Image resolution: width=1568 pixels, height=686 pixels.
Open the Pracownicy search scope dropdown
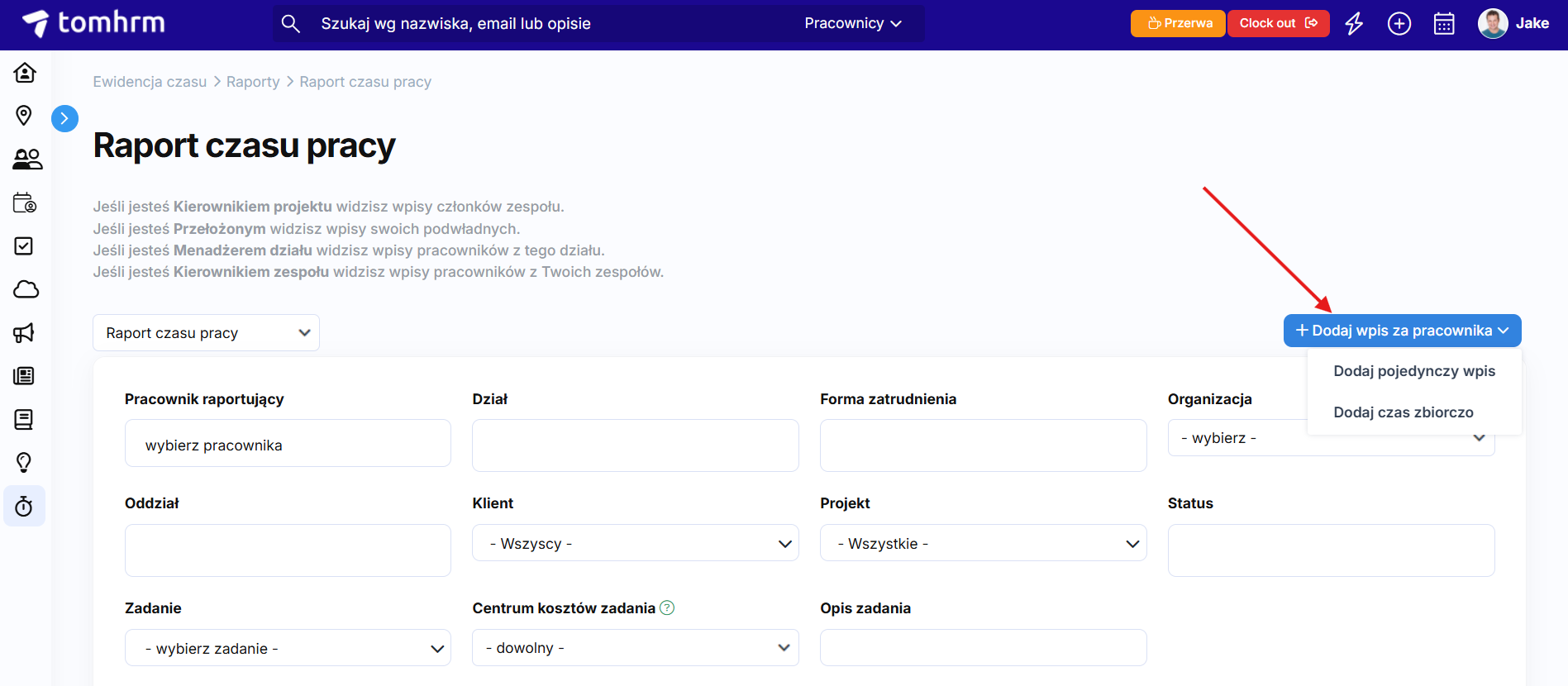852,24
